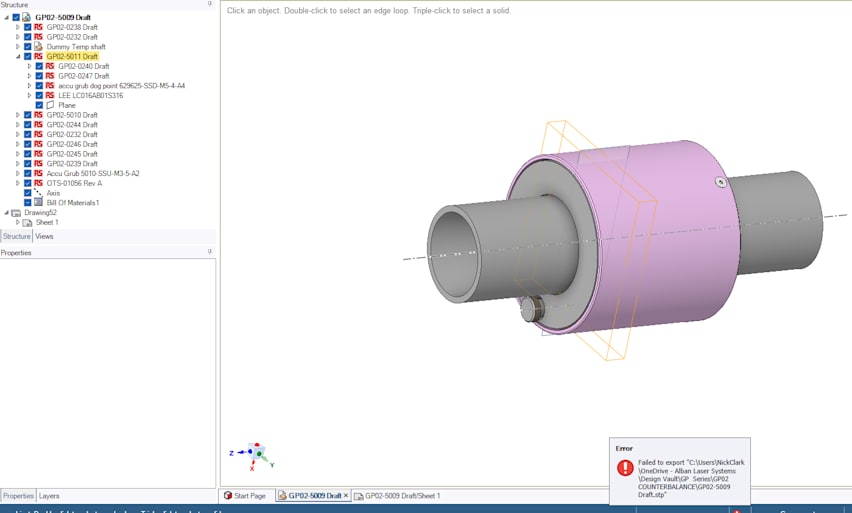Click the Sheet 1 page icon
This screenshot has height=513, width=852.
pyautogui.click(x=27, y=222)
